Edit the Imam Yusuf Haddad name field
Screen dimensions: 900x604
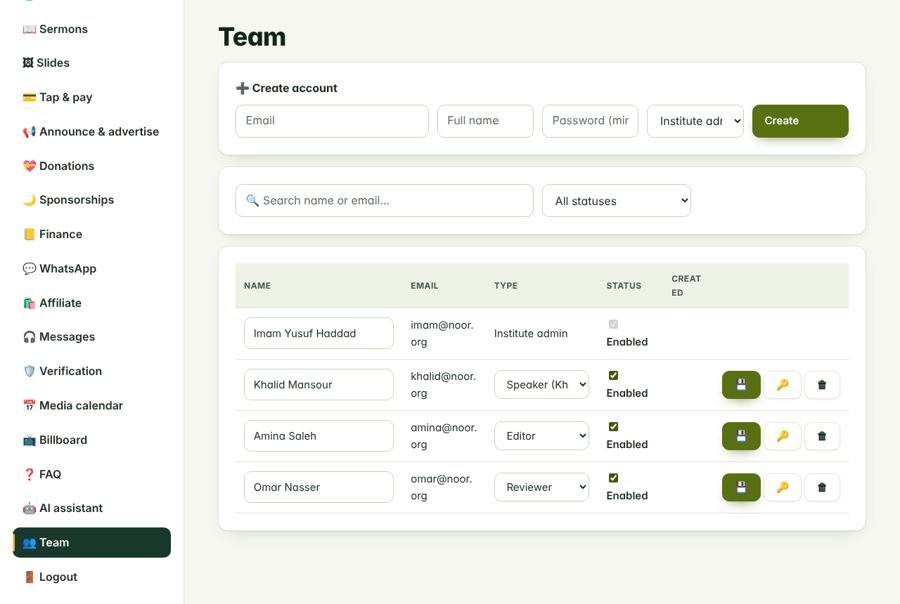[x=319, y=334]
